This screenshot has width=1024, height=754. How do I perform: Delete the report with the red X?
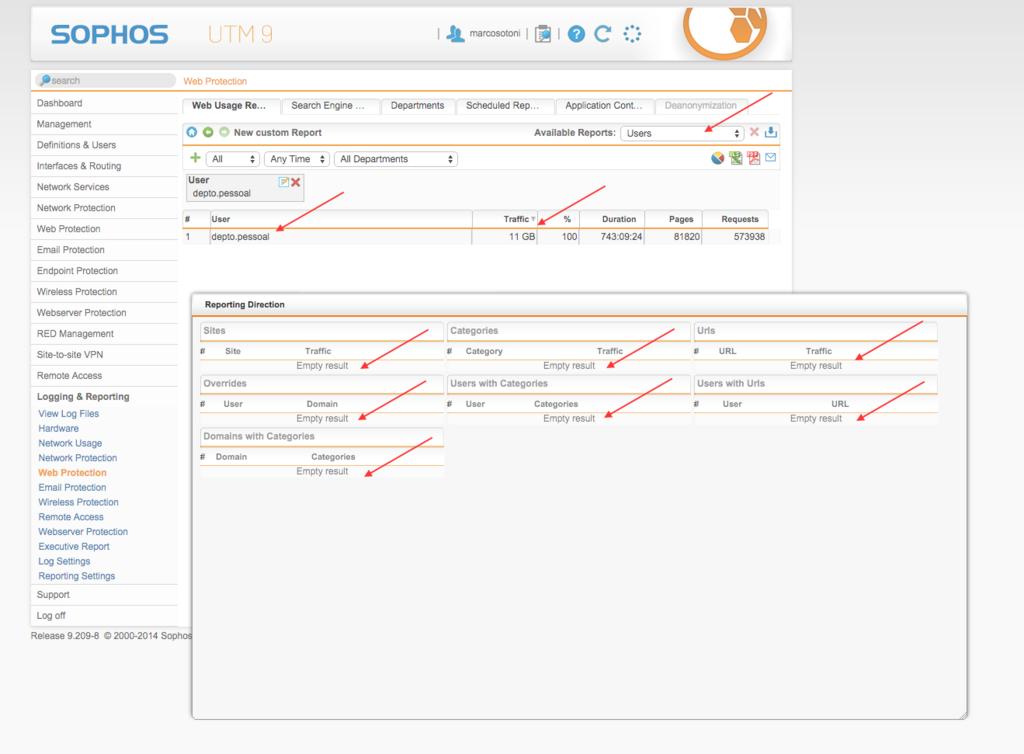click(x=754, y=132)
